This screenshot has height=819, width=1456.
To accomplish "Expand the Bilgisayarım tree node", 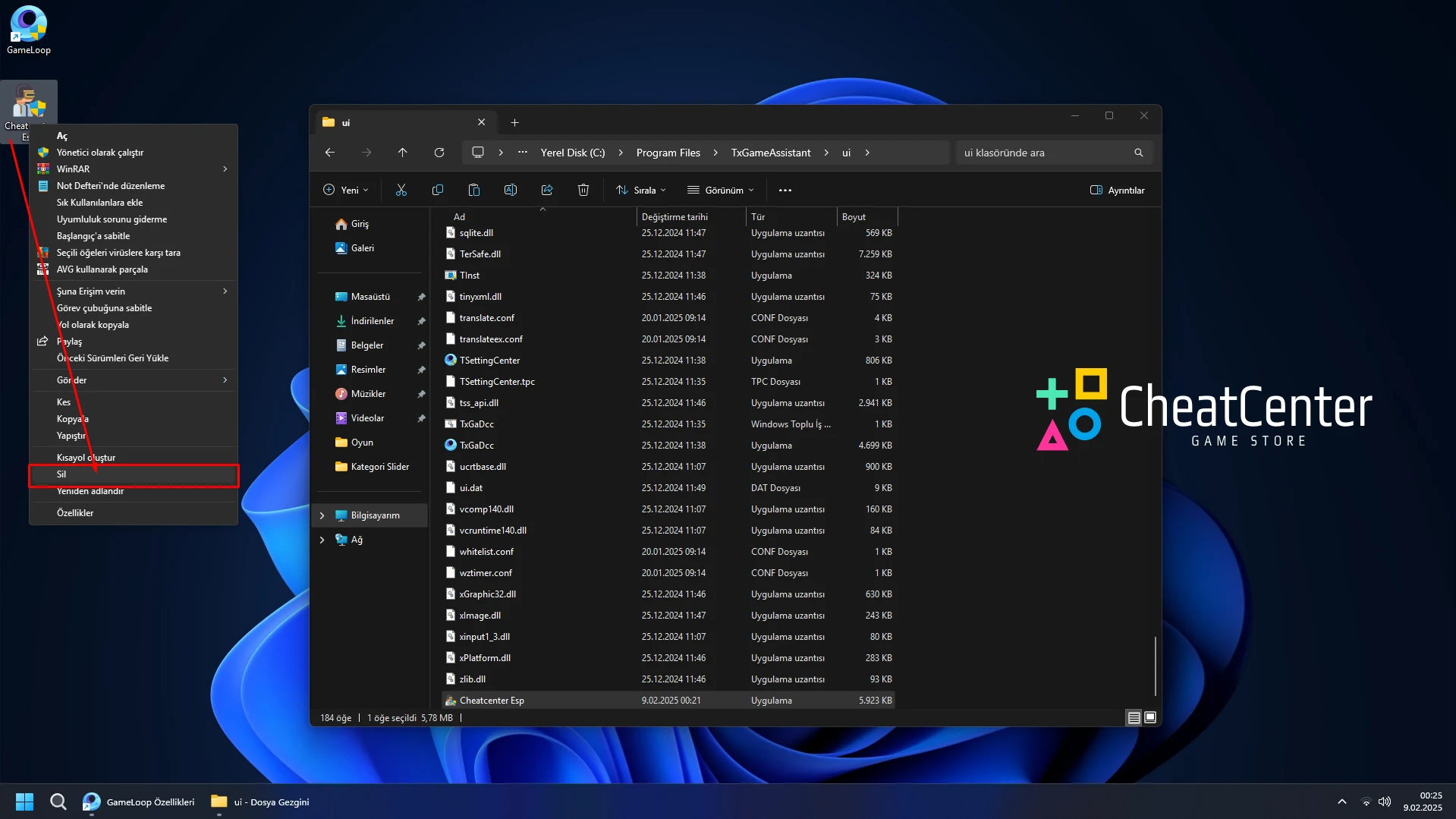I will 322,515.
